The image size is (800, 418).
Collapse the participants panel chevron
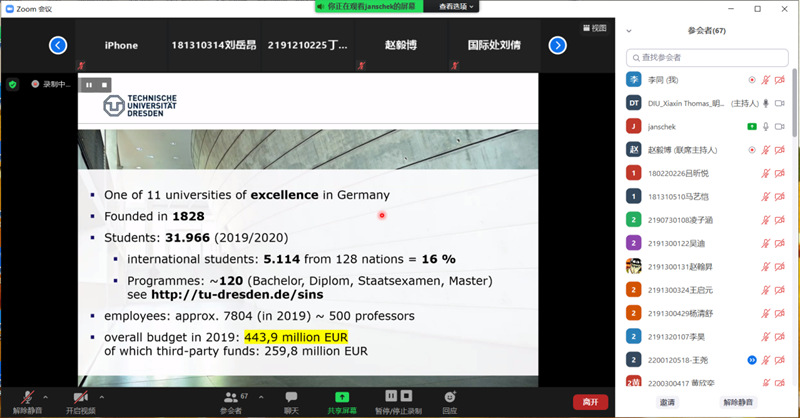pos(630,31)
